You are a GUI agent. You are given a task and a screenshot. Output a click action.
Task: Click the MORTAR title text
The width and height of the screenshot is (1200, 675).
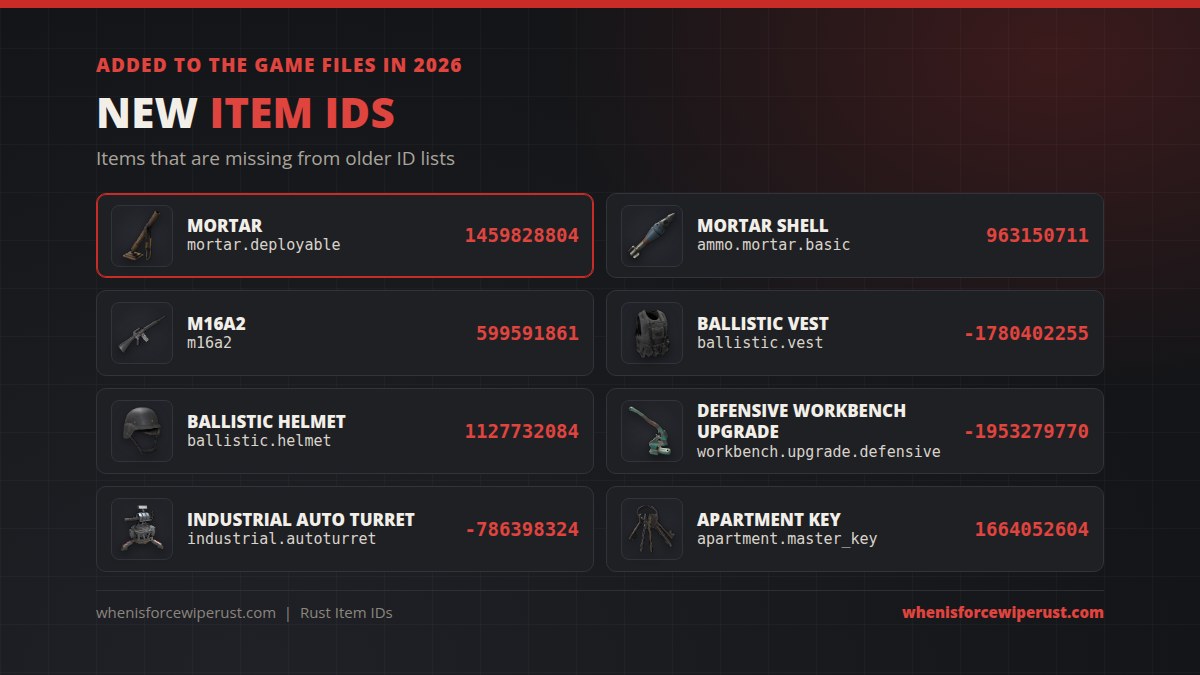click(225, 226)
